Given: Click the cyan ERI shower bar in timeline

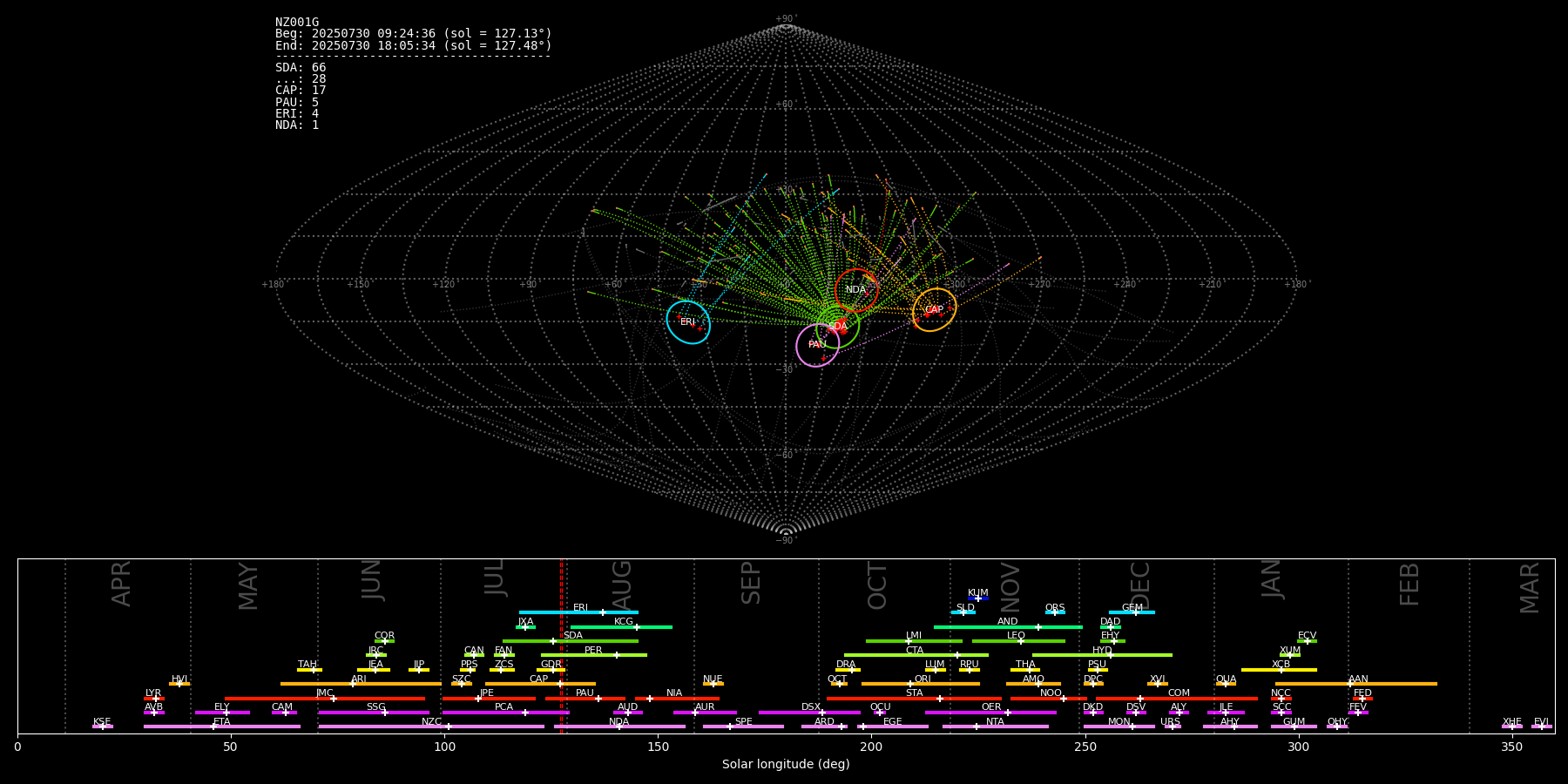Looking at the screenshot, I should click(x=578, y=612).
